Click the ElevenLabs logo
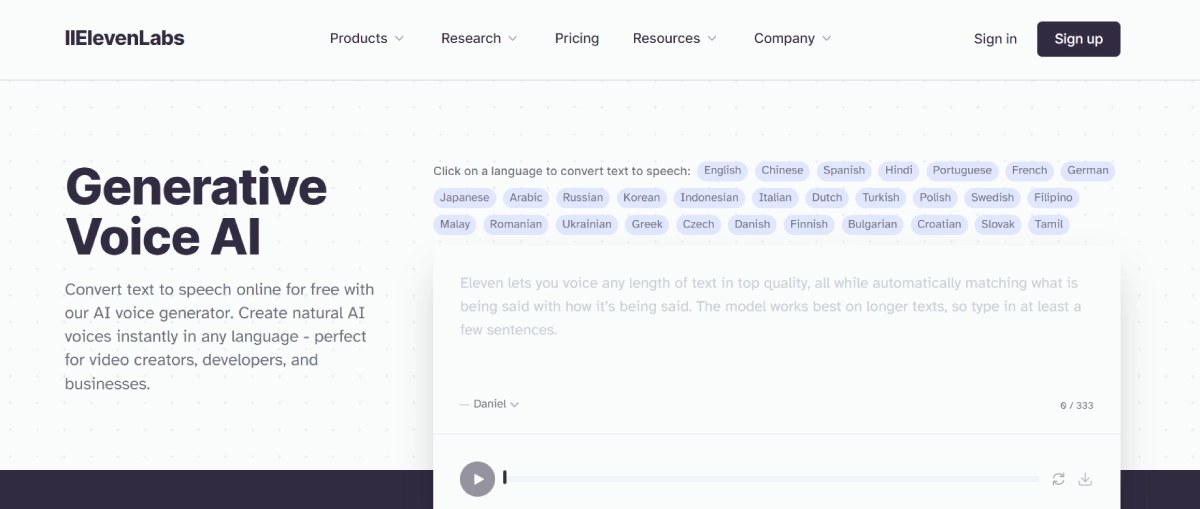 click(x=125, y=38)
